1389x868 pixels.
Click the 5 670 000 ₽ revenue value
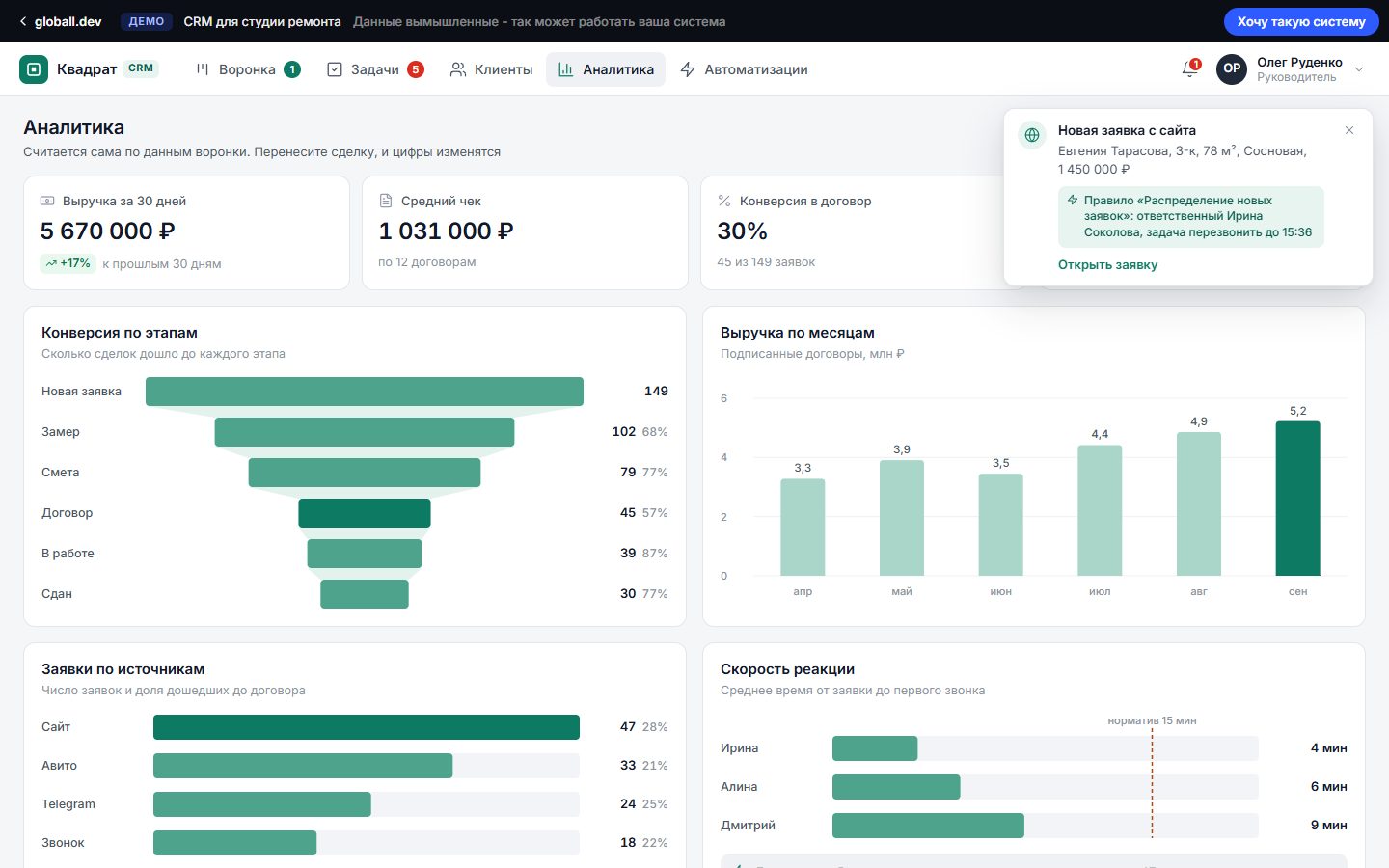coord(107,231)
